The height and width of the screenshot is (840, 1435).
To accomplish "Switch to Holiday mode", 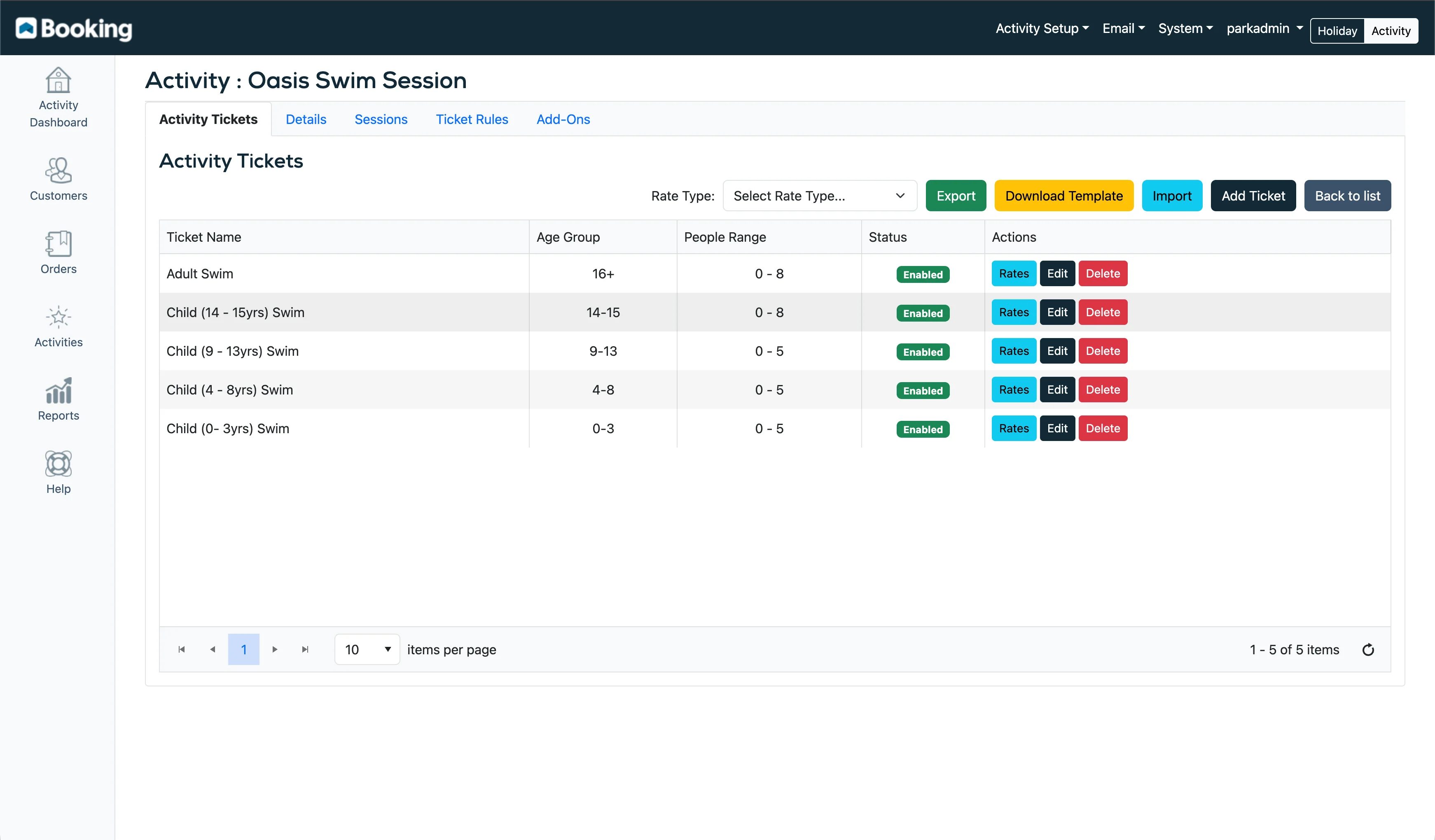I will pos(1337,31).
